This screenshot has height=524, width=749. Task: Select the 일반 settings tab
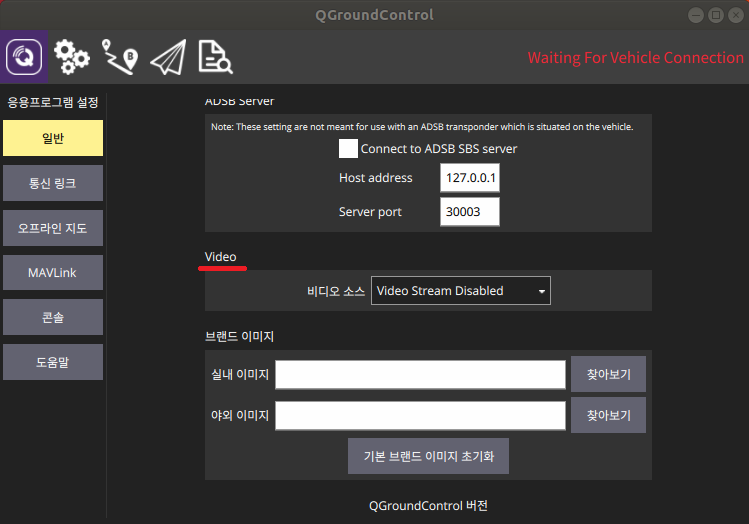(53, 138)
